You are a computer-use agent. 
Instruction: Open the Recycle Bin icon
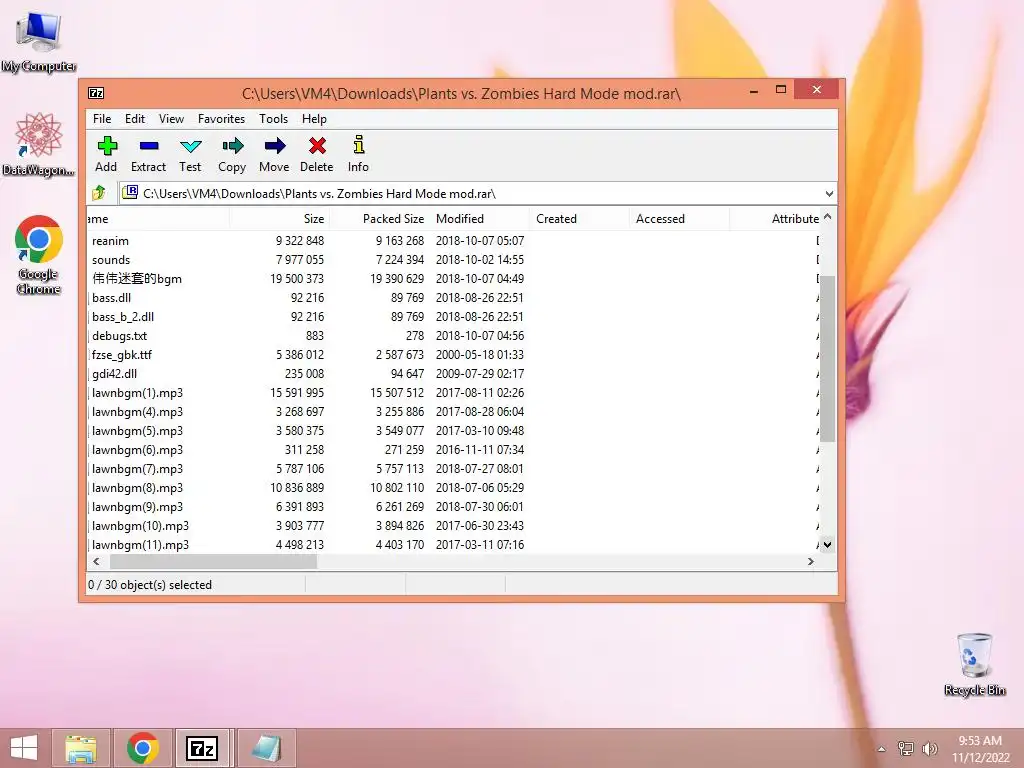(x=974, y=664)
